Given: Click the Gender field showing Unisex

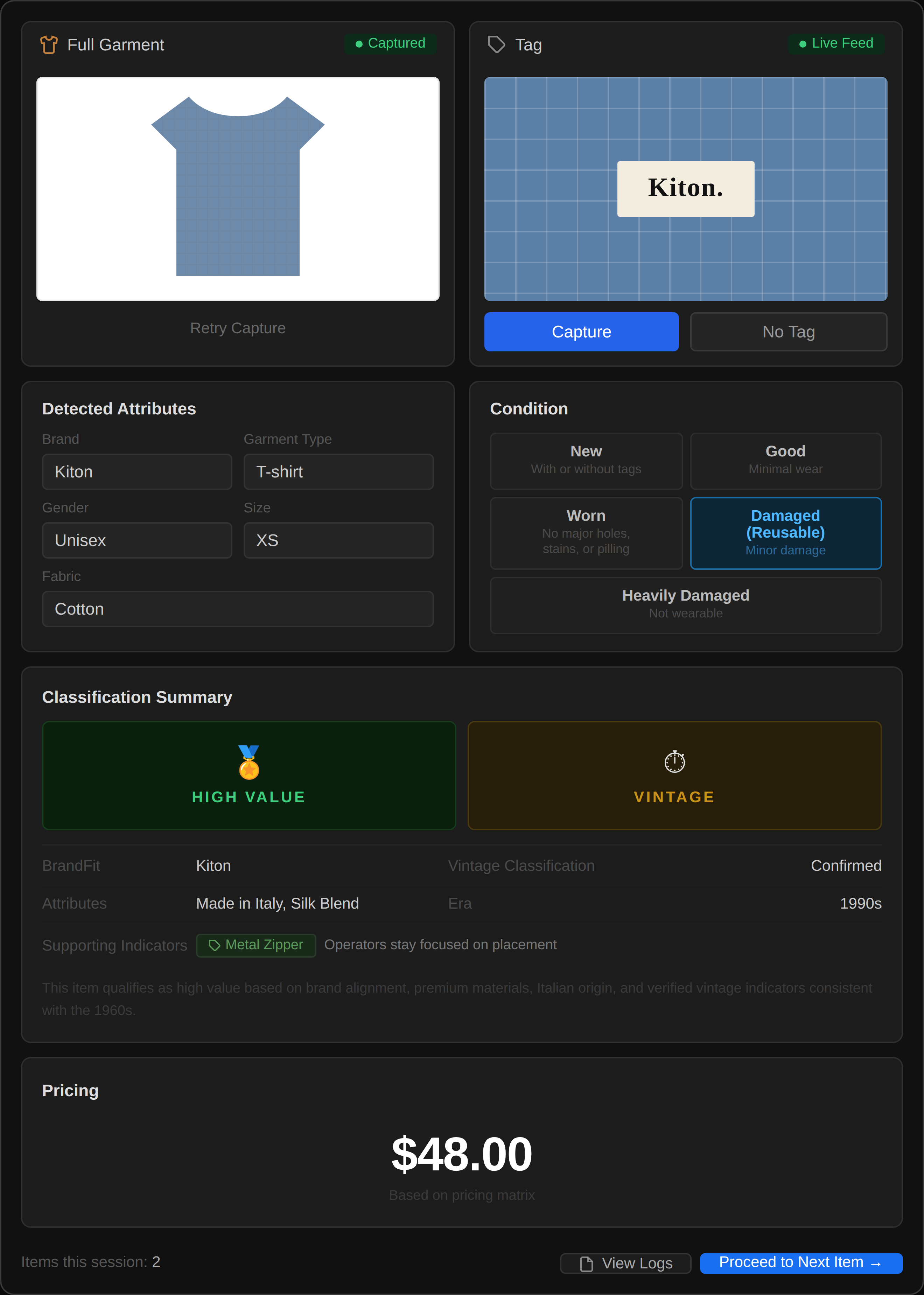Looking at the screenshot, I should tap(137, 540).
